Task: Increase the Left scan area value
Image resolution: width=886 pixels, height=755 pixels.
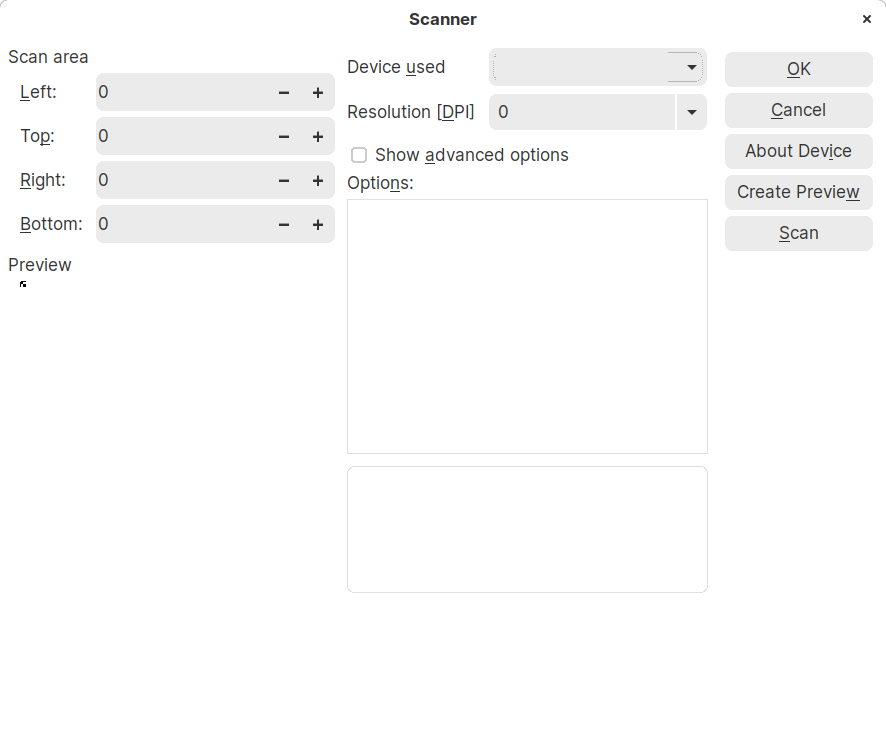Action: (318, 92)
